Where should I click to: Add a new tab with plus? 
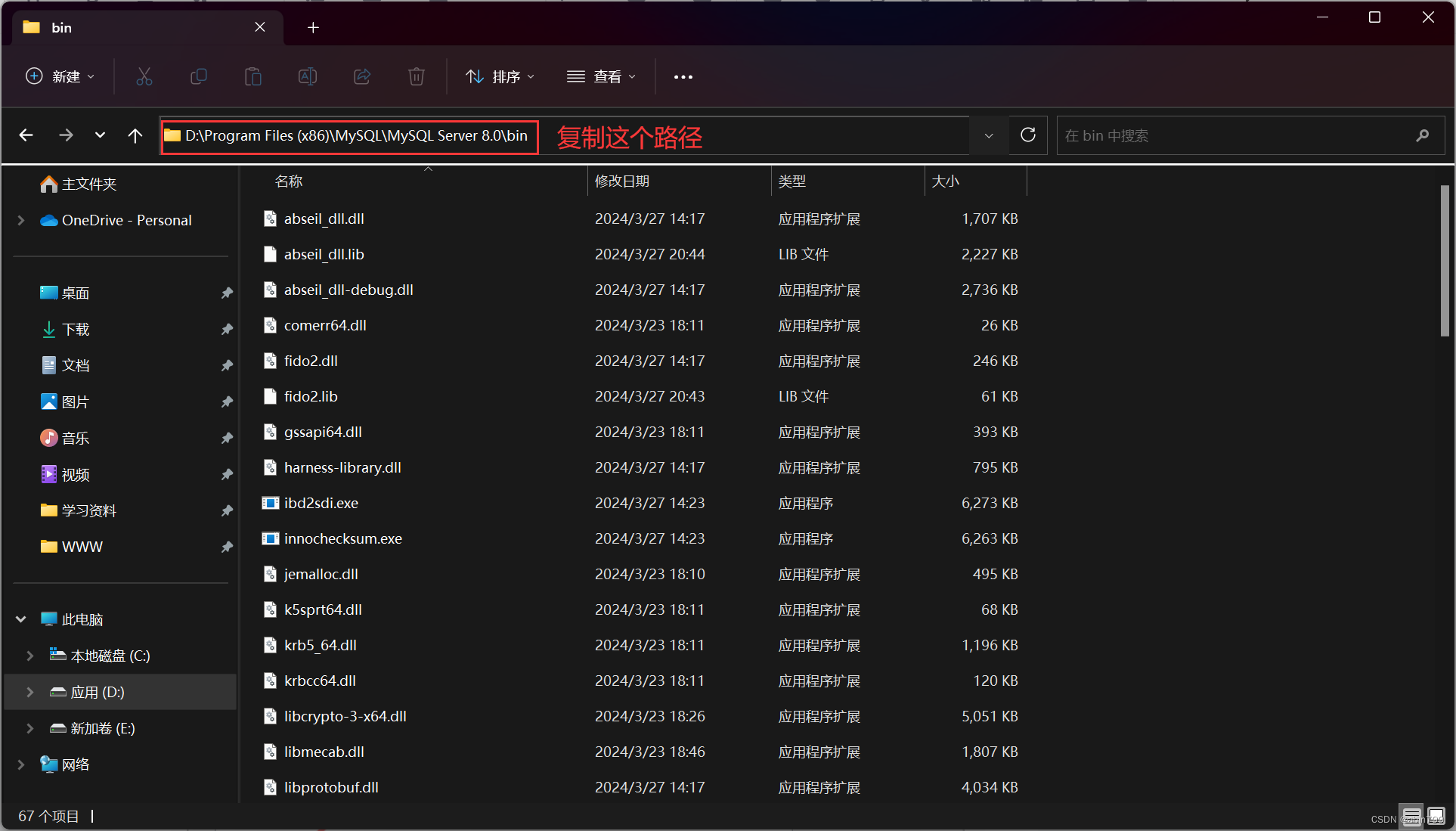(x=313, y=27)
